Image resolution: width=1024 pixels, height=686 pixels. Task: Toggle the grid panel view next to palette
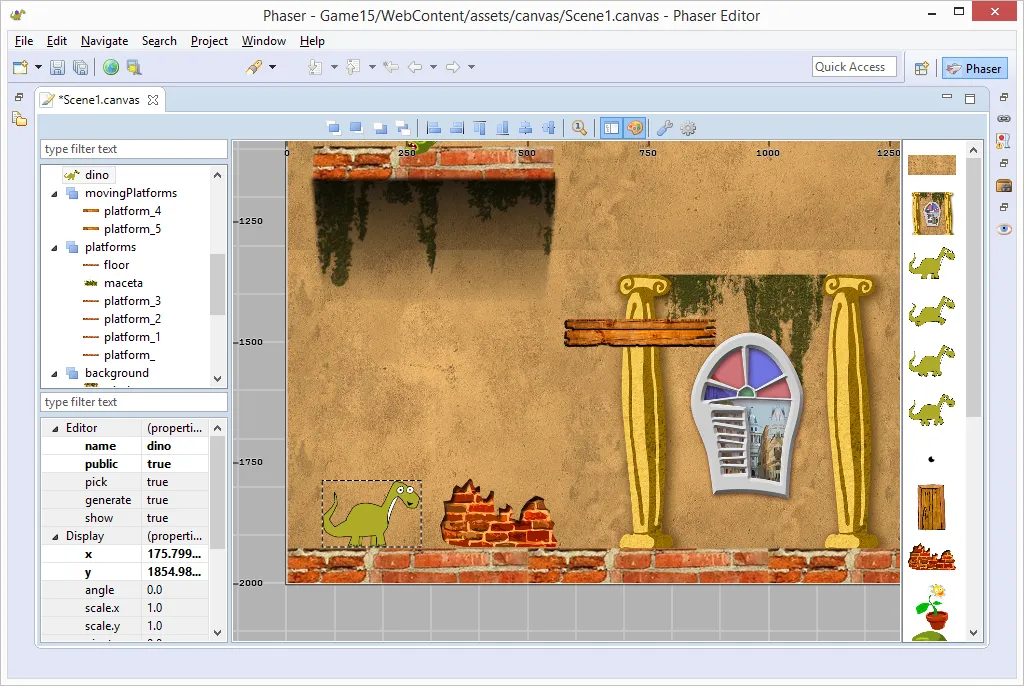pyautogui.click(x=611, y=128)
